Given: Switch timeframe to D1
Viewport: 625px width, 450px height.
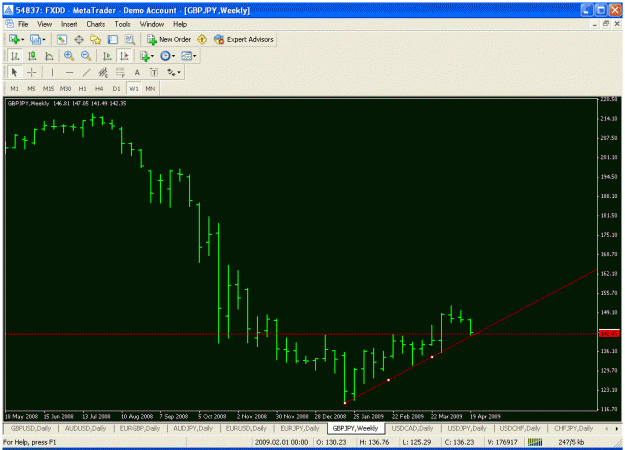Looking at the screenshot, I should pos(116,88).
